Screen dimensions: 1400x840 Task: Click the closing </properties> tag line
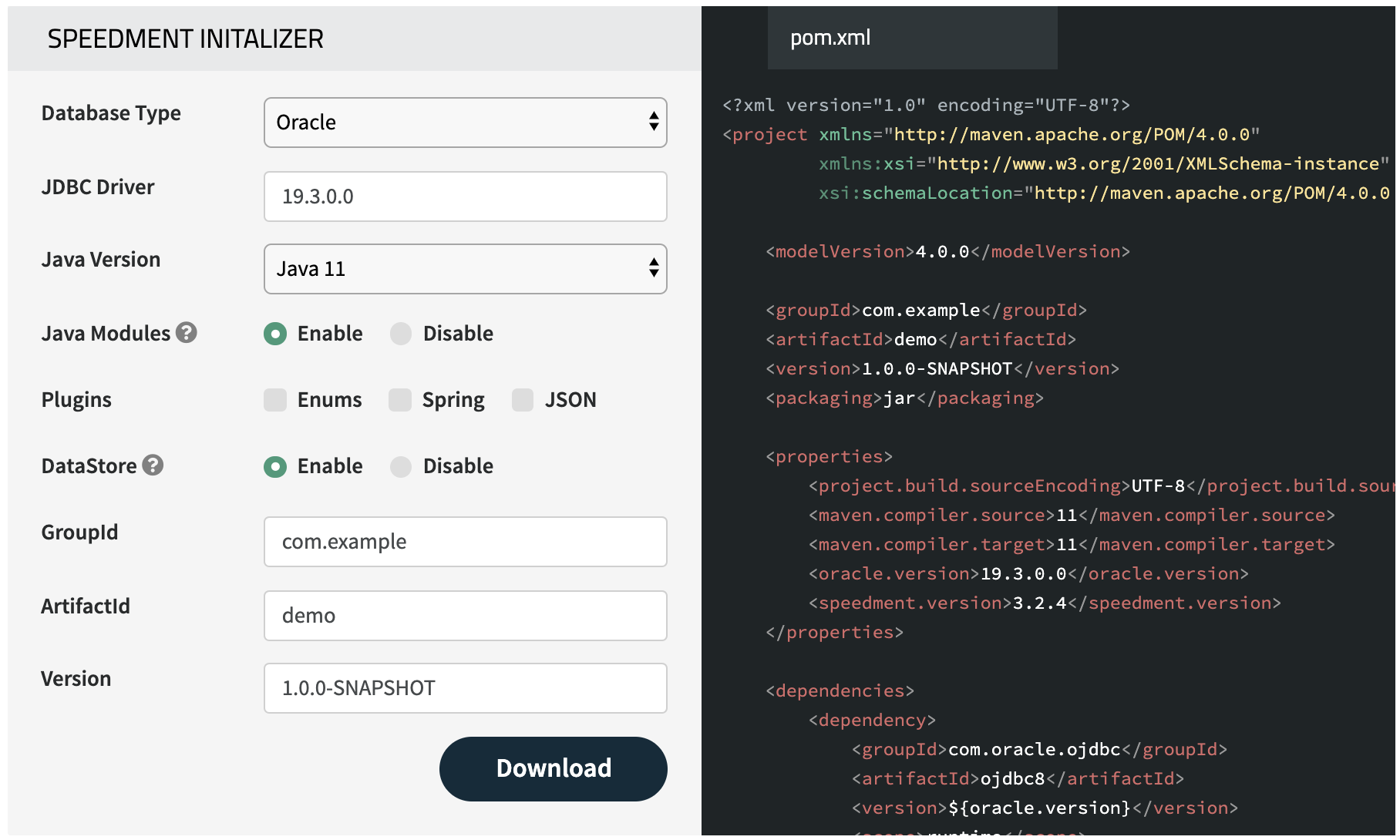[x=834, y=633]
